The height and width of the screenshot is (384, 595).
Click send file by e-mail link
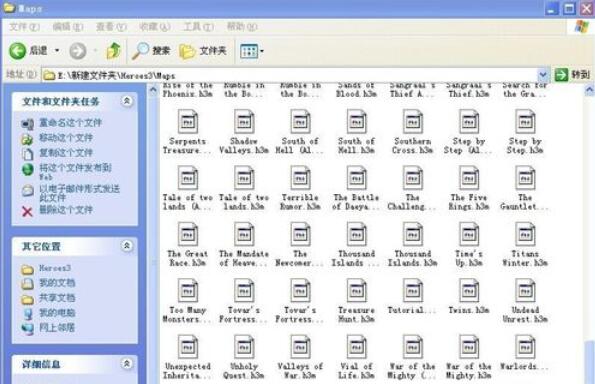point(79,193)
